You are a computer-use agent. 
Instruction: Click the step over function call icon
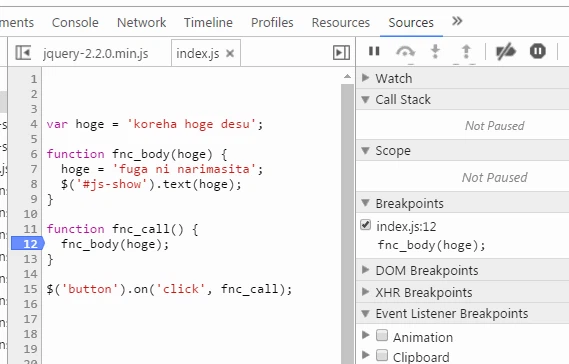405,52
